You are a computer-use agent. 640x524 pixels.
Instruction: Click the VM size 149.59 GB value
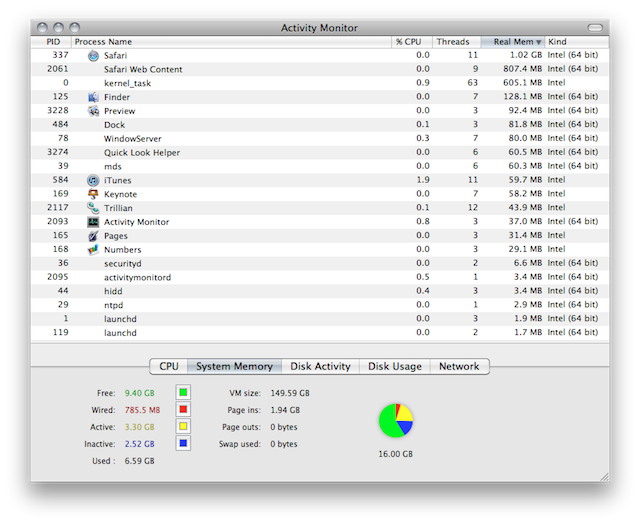pos(290,393)
